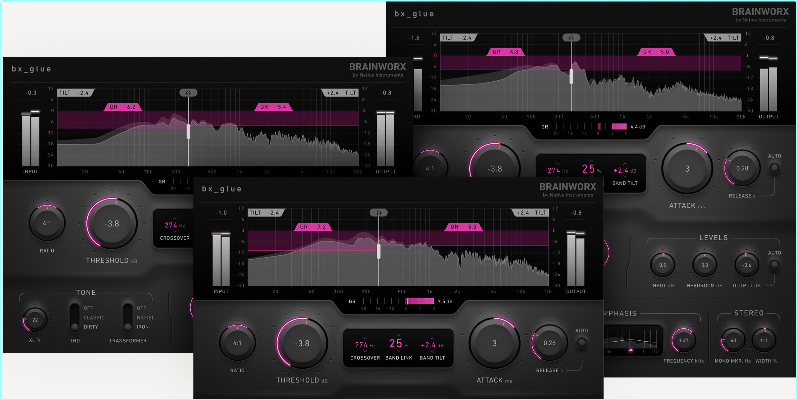Click the Threshold knob in the back-right window
The width and height of the screenshot is (797, 400).
click(495, 168)
